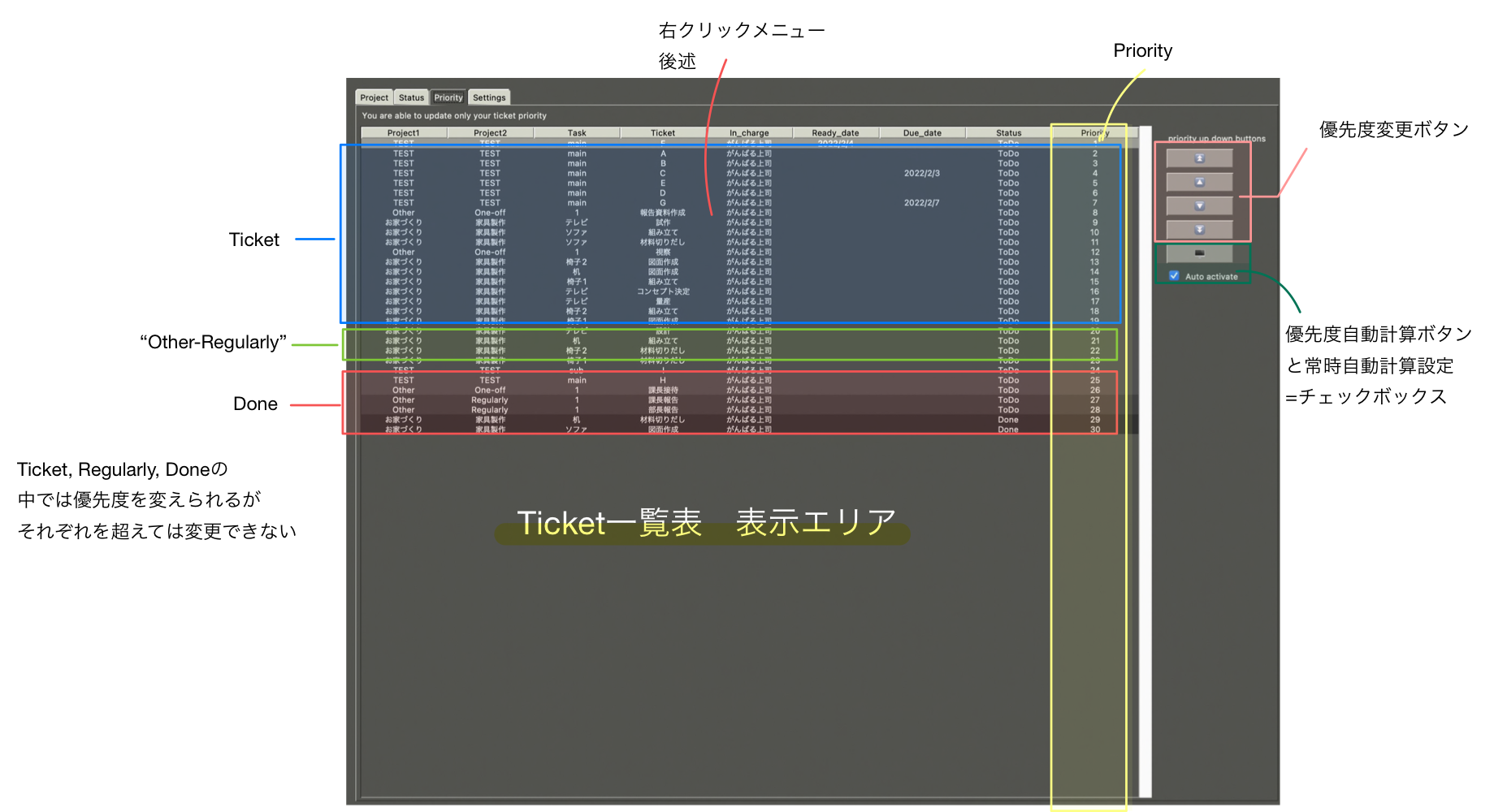Click the Done status in priority 29 row
The width and height of the screenshot is (1507, 812).
pyautogui.click(x=1008, y=420)
